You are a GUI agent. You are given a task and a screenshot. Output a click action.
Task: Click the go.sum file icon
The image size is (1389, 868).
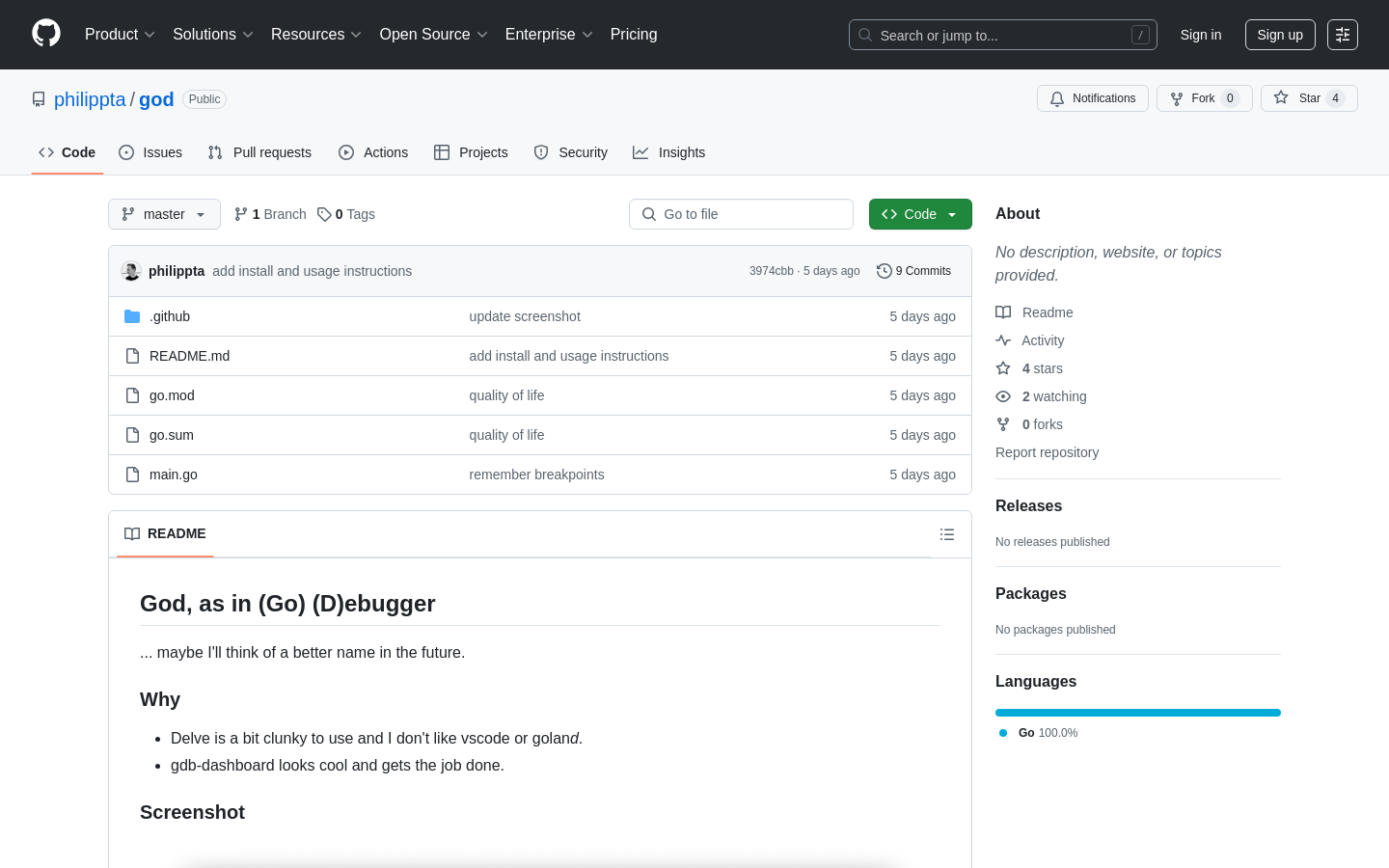click(132, 435)
